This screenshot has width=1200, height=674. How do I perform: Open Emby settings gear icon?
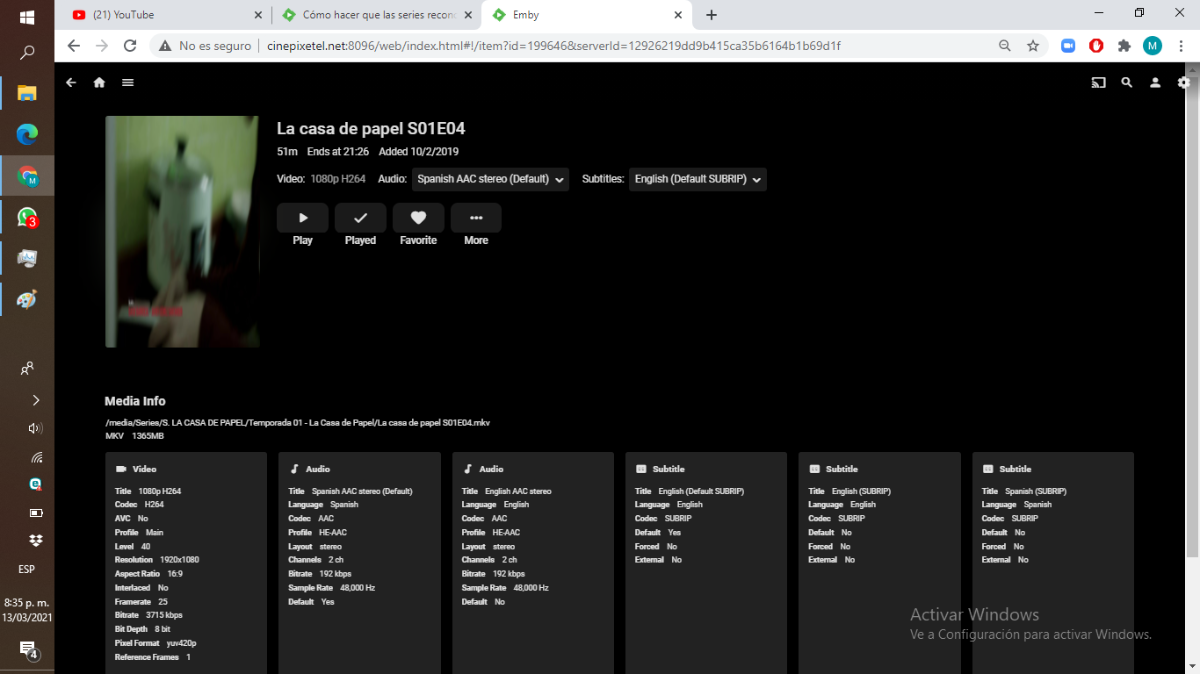click(x=1184, y=83)
